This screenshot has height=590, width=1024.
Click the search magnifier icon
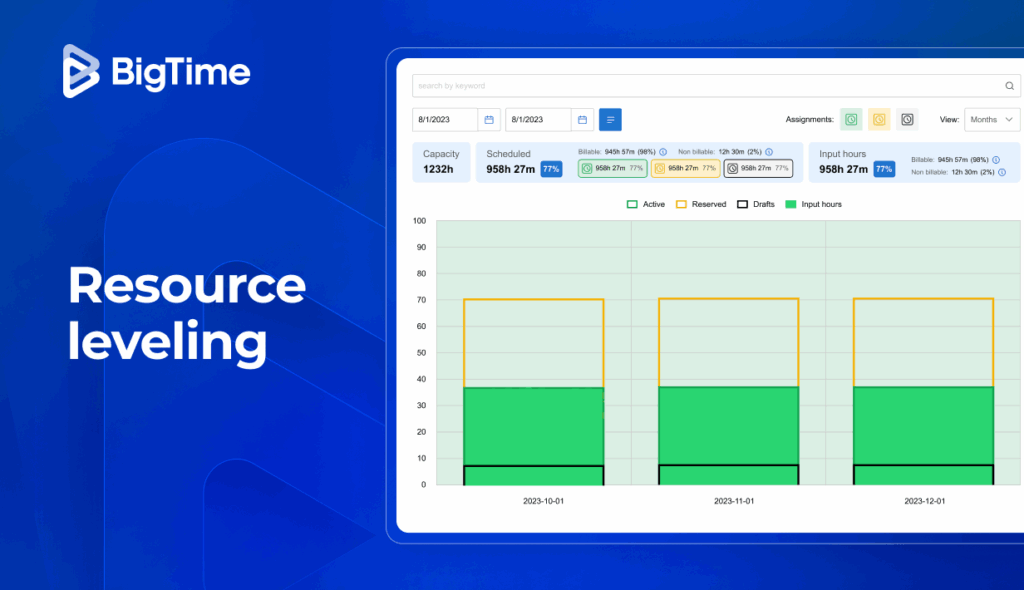[1009, 86]
